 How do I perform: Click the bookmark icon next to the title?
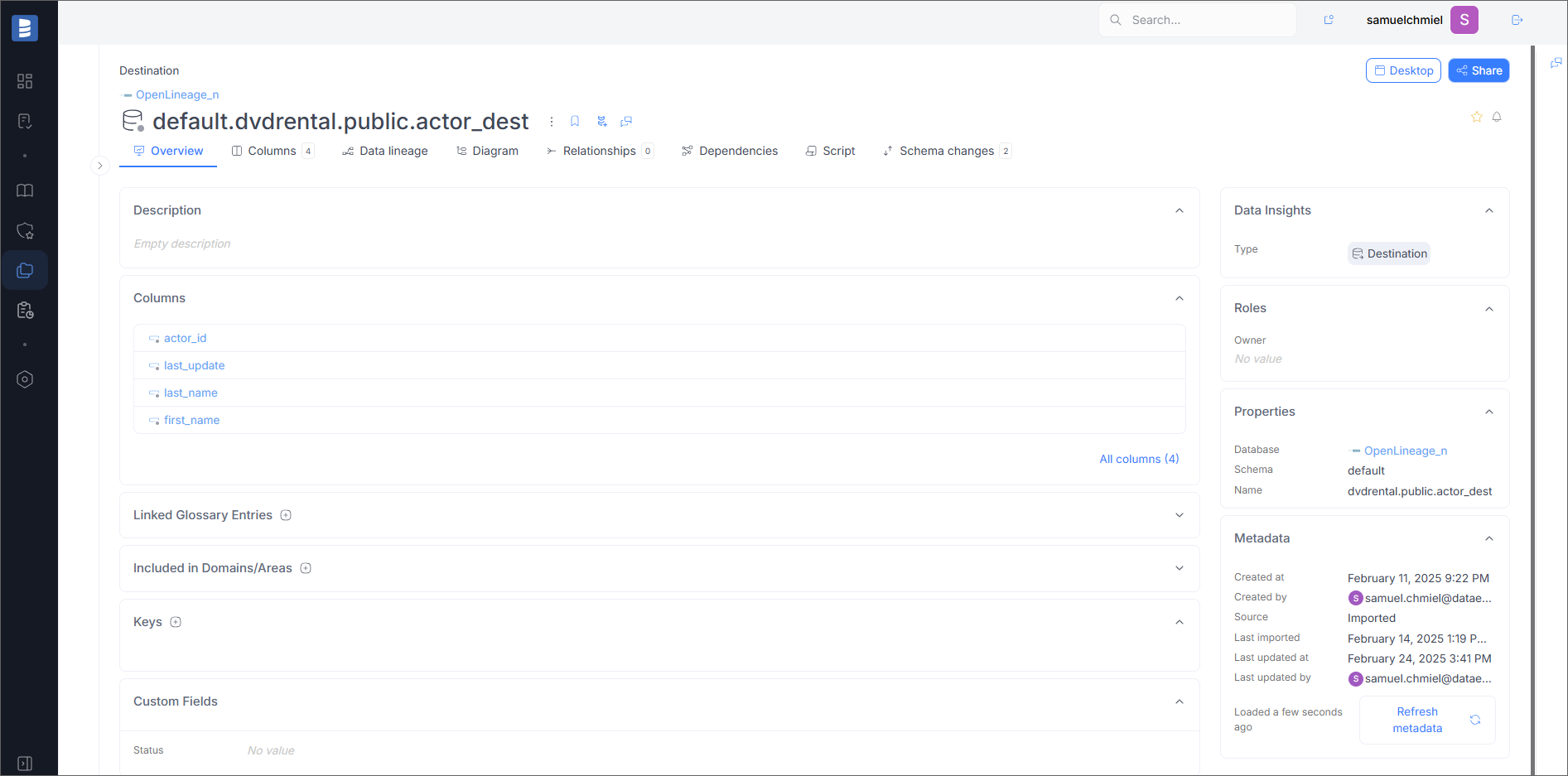[575, 122]
